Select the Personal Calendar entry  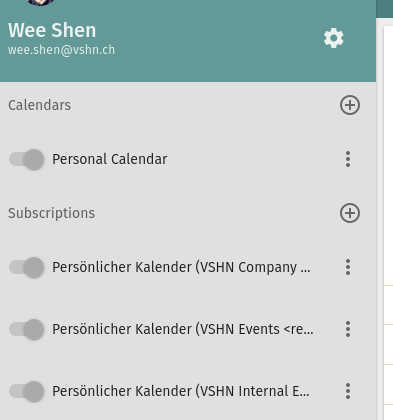pyautogui.click(x=110, y=159)
